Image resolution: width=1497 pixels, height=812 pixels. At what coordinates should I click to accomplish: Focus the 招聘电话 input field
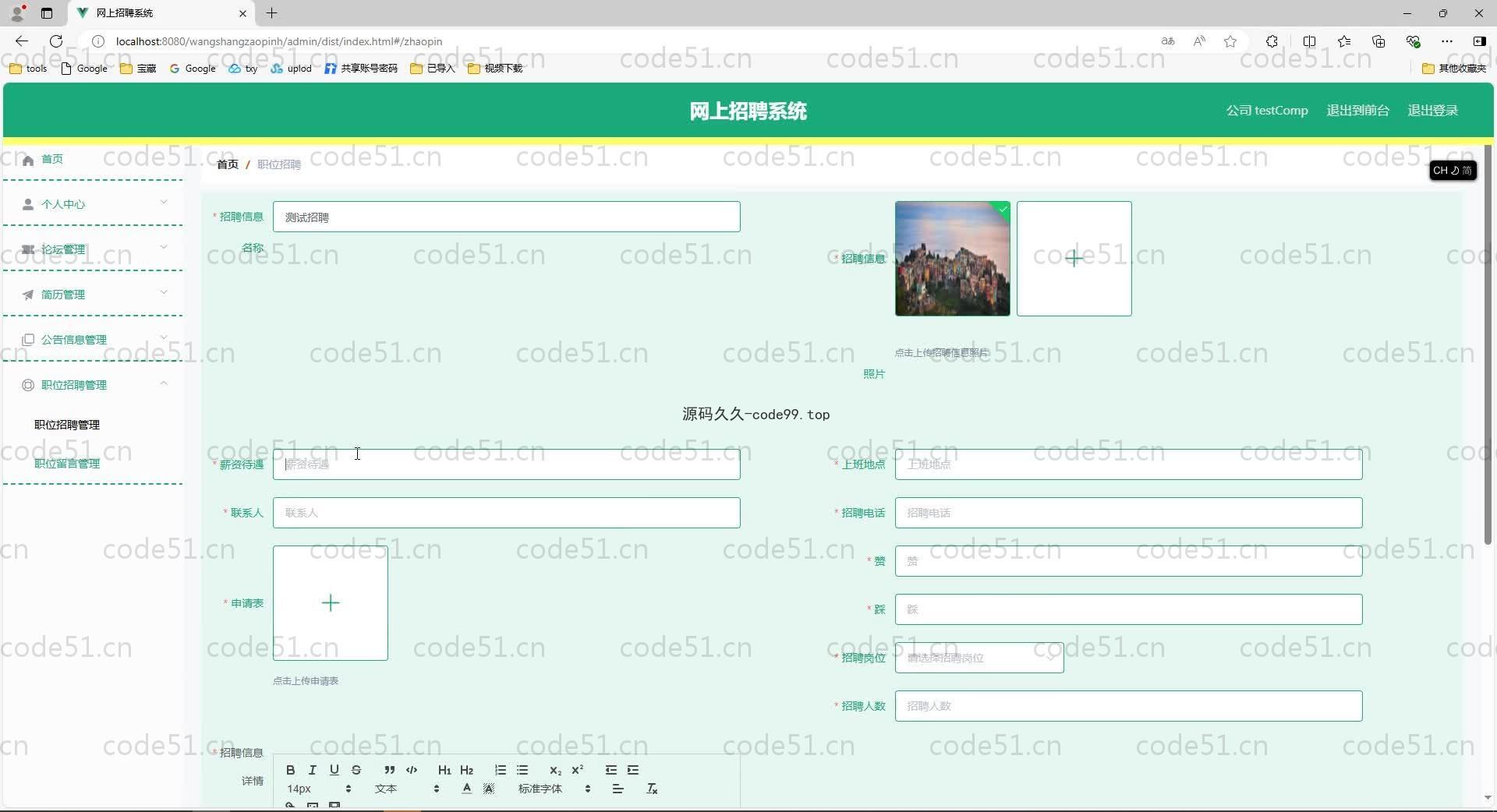click(x=1128, y=513)
